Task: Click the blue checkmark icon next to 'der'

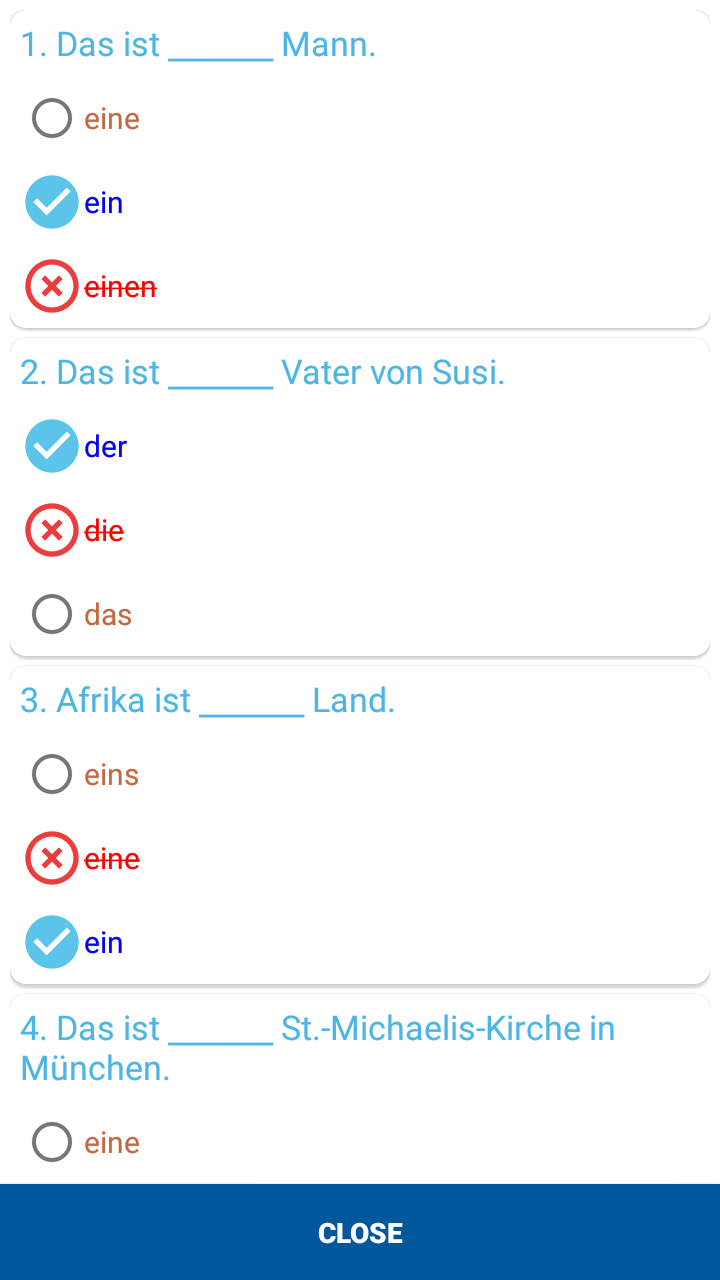Action: [x=52, y=446]
